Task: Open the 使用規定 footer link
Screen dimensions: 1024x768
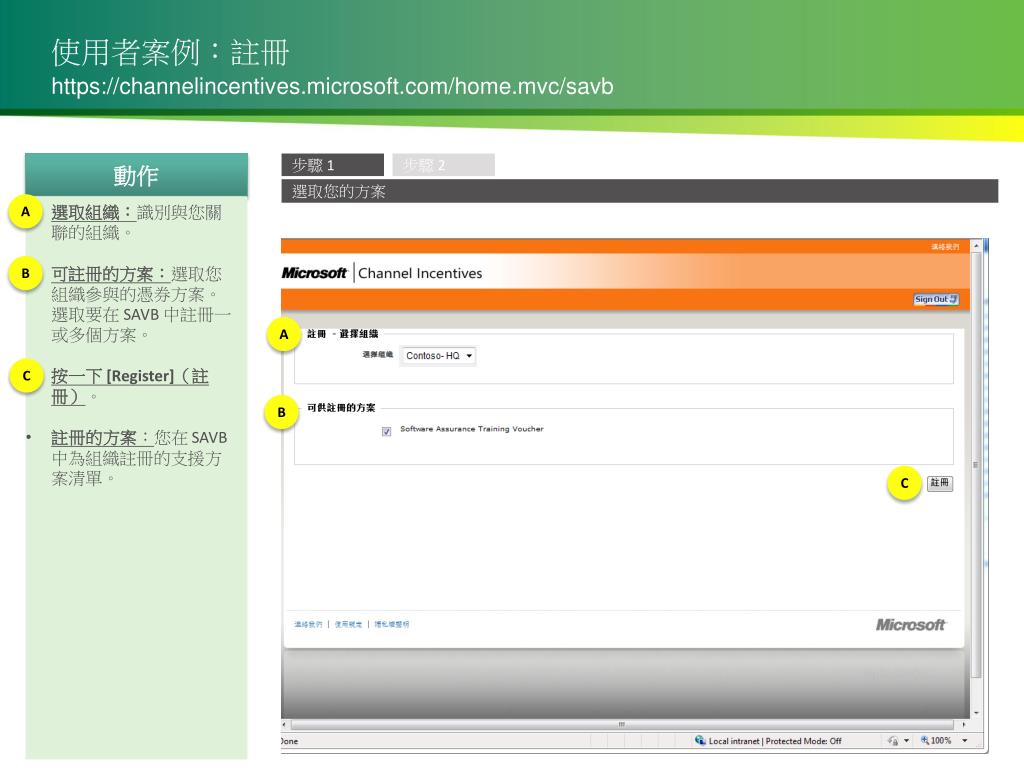Action: (x=348, y=624)
